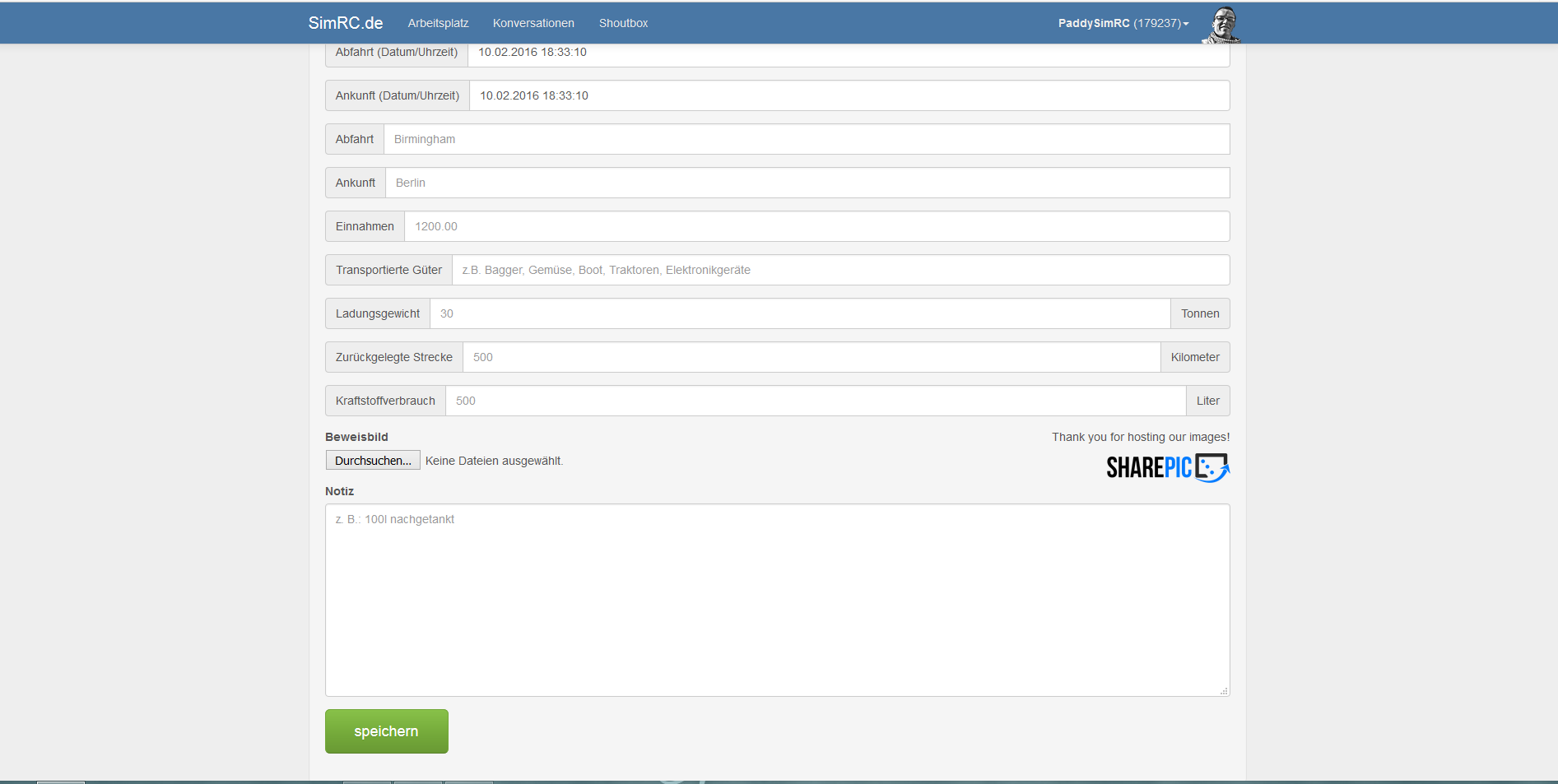
Task: Focus the Abfahrt city field with Birmingham
Action: click(806, 139)
